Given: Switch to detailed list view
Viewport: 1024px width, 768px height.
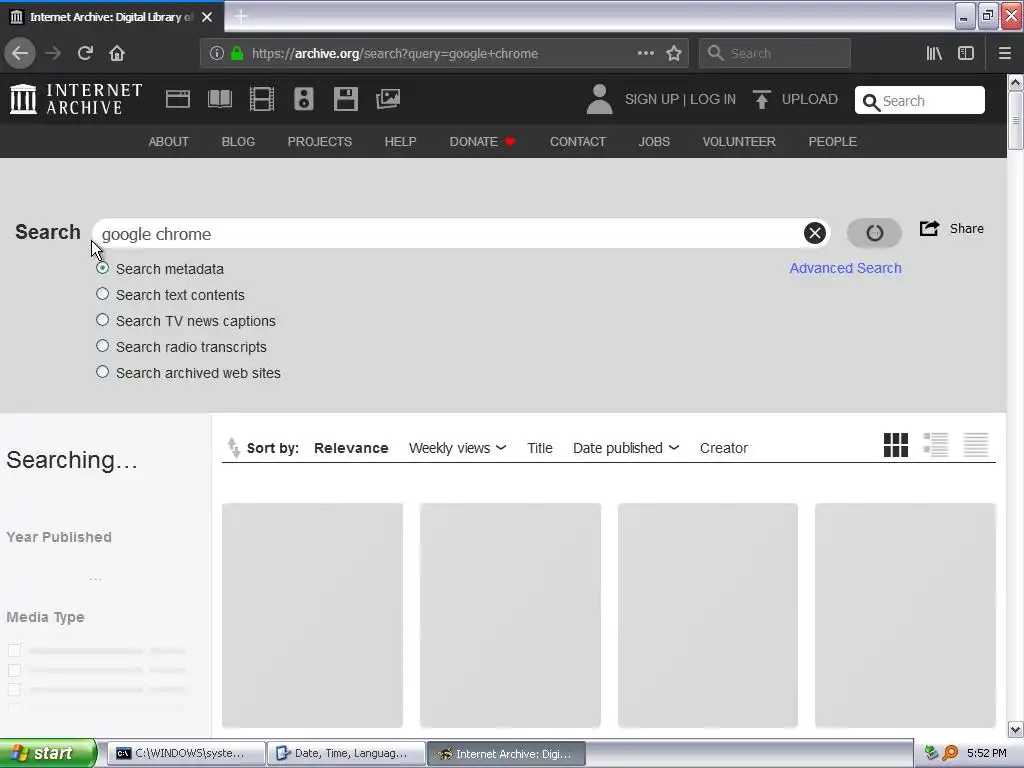Looking at the screenshot, I should (936, 445).
